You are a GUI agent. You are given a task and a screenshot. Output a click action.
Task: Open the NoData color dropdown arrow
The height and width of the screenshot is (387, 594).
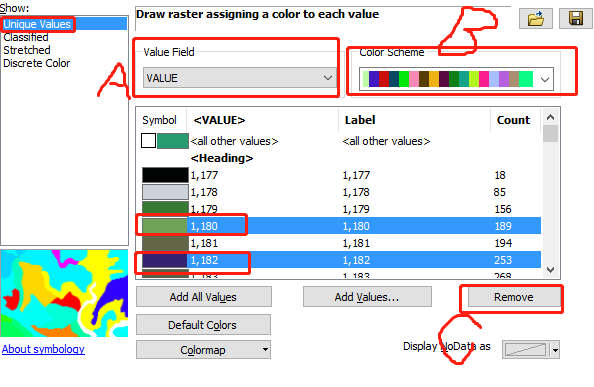[555, 350]
